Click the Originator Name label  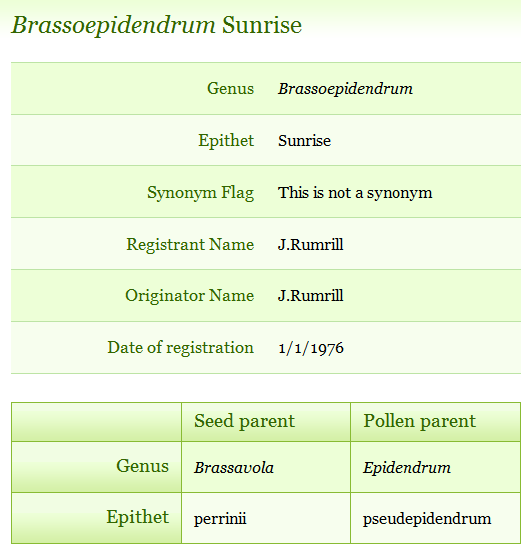point(190,296)
